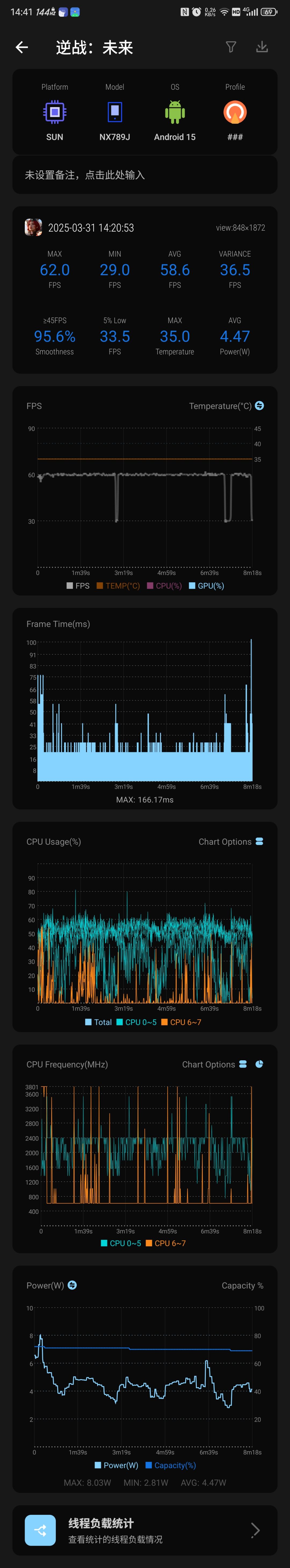Image resolution: width=290 pixels, height=1568 pixels.
Task: Select the SUN platform chip icon
Action: tap(55, 112)
